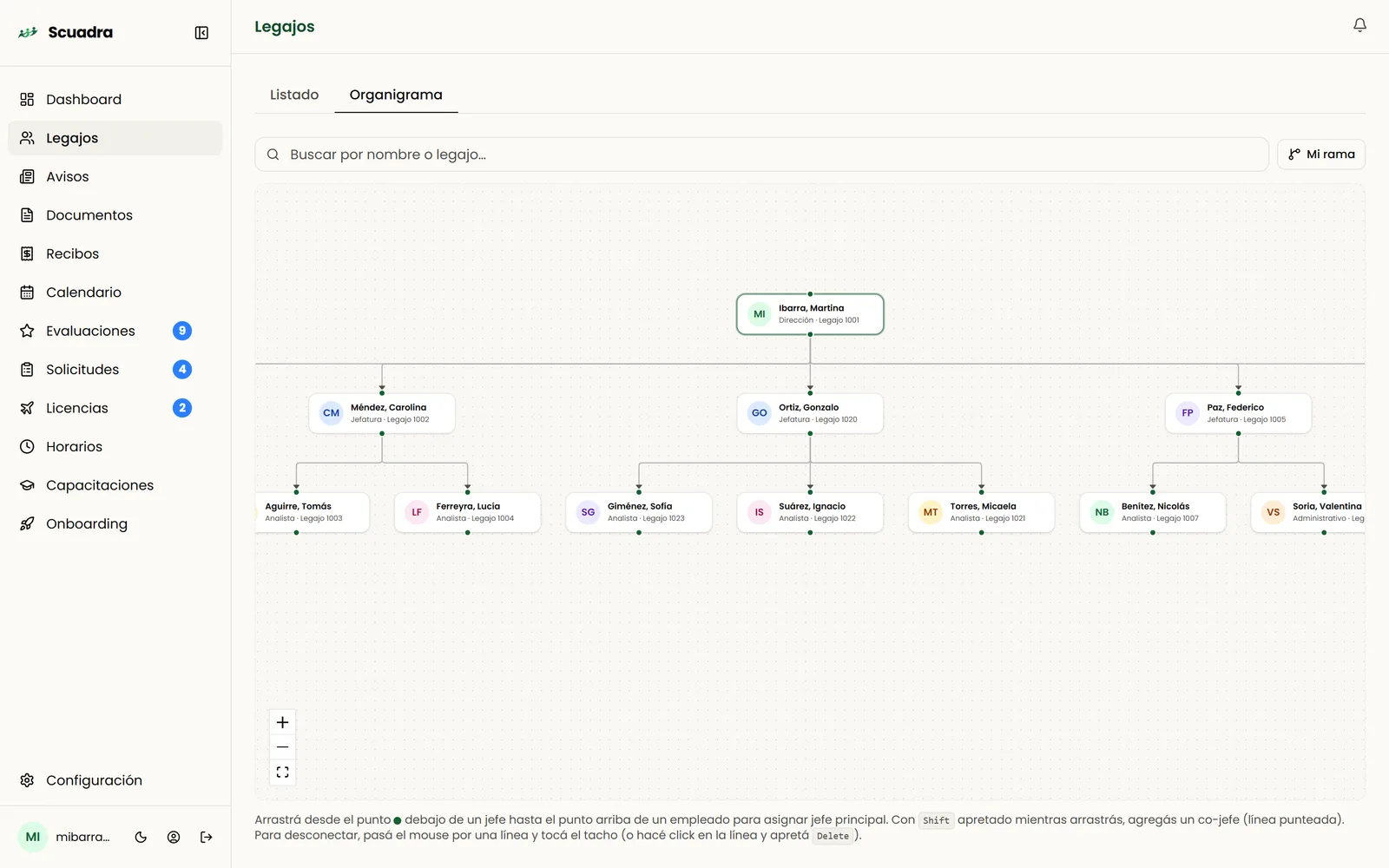This screenshot has height=868, width=1389.
Task: Click Giménez, Sofía employee card
Action: click(x=639, y=512)
